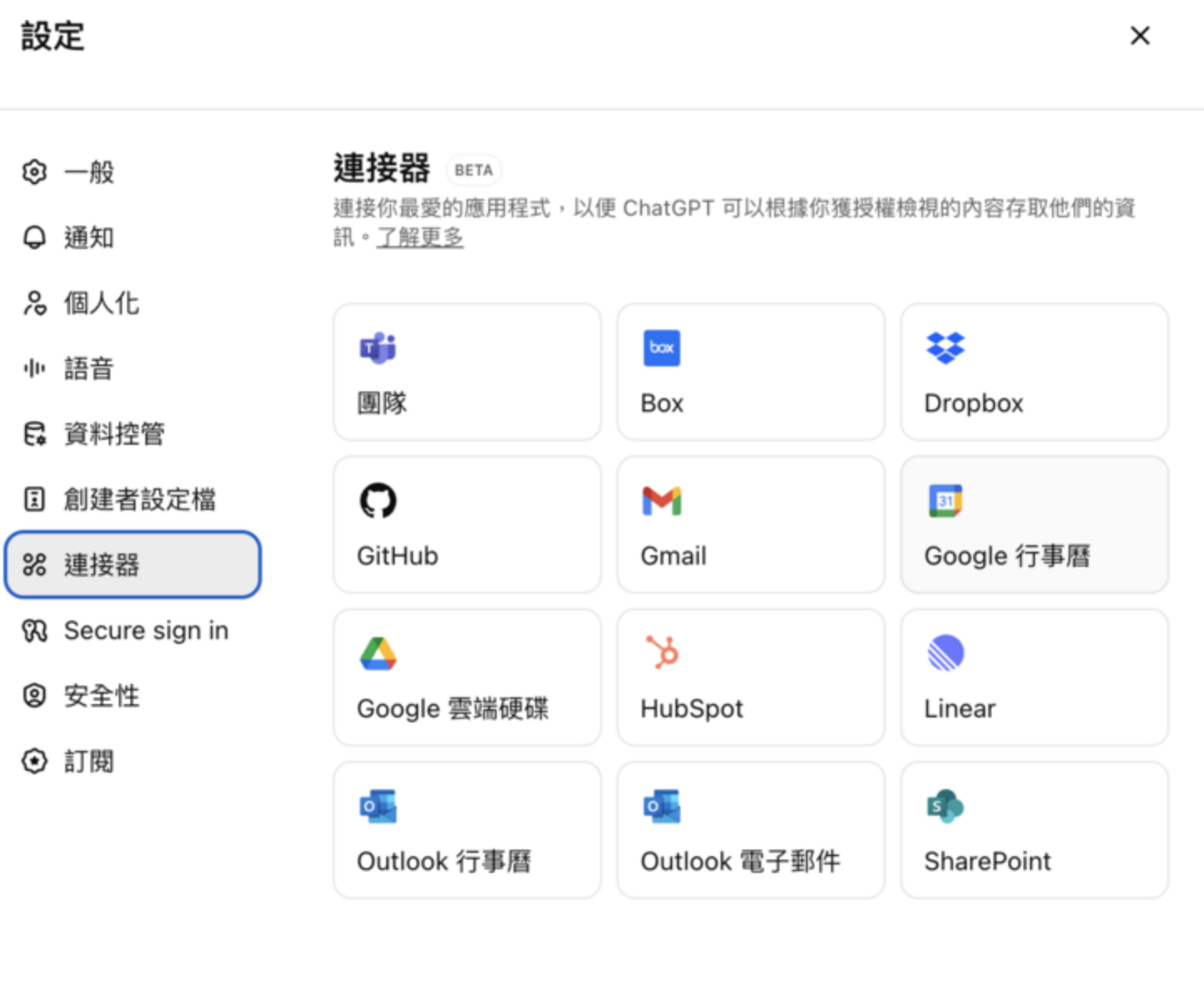Open the Gmail connector card
This screenshot has width=1204, height=1000.
[751, 524]
